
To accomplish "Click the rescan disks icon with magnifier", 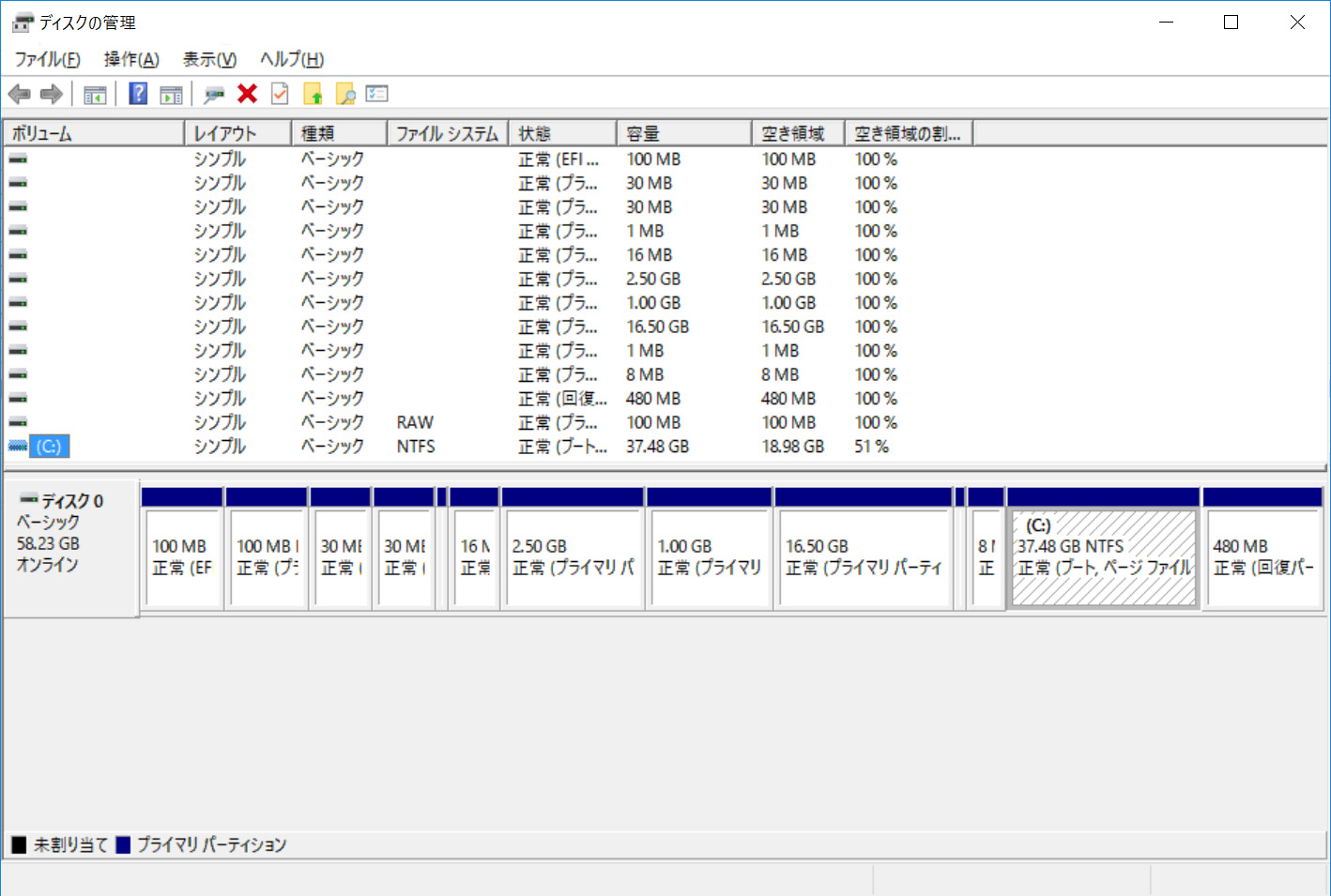I will coord(213,93).
